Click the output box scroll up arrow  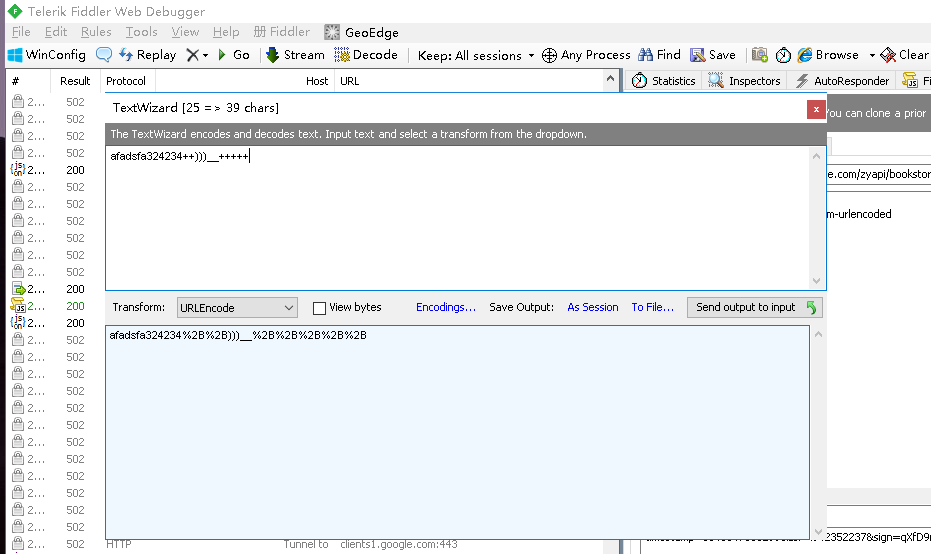coord(818,335)
